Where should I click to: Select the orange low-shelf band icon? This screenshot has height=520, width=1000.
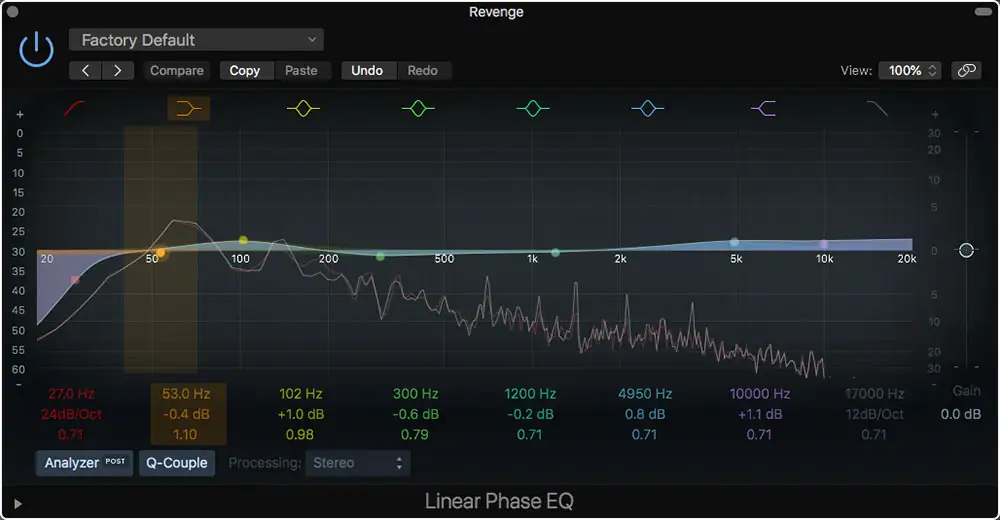(187, 108)
